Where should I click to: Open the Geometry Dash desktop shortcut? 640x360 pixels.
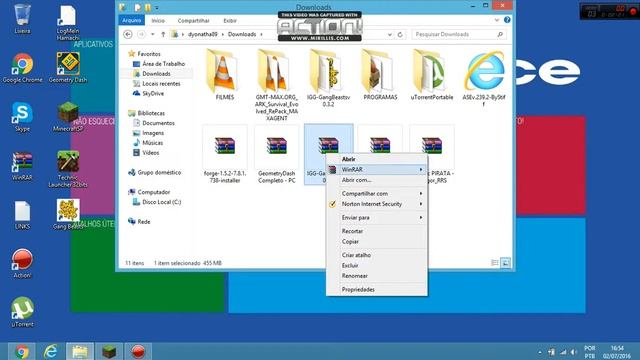[x=68, y=68]
